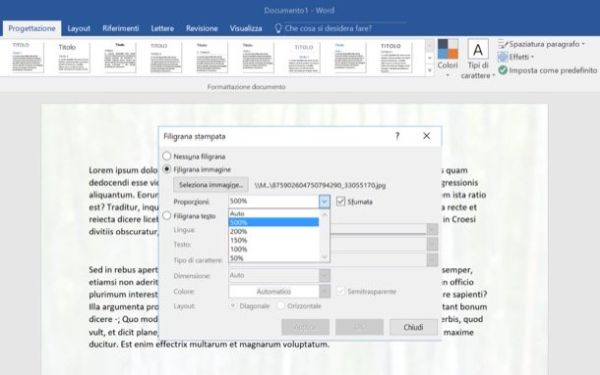
Task: Choose 50% in the Proporzioni list
Action: click(x=274, y=258)
